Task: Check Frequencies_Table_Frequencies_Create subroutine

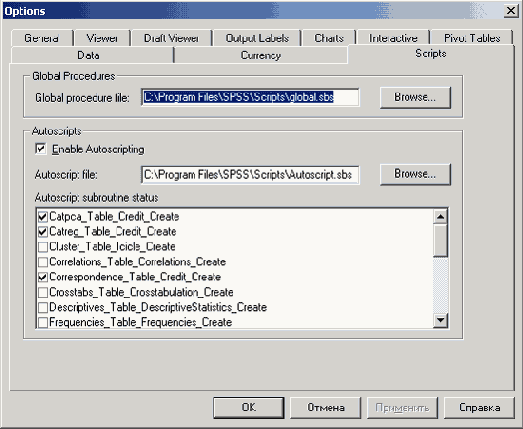Action: coord(43,322)
